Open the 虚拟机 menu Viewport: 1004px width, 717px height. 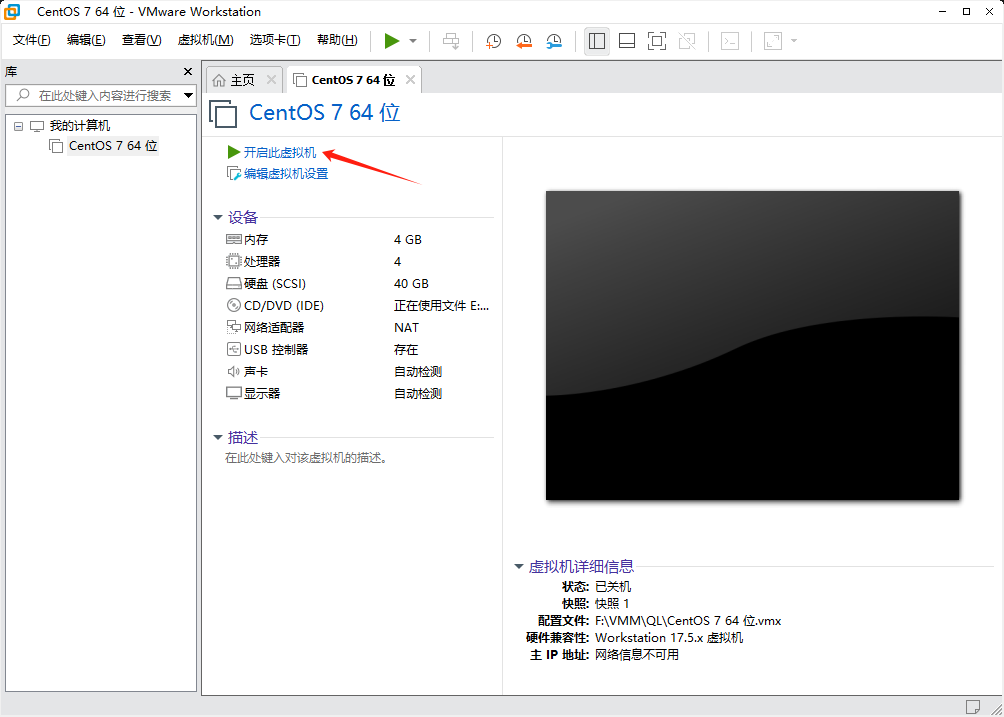pos(205,40)
